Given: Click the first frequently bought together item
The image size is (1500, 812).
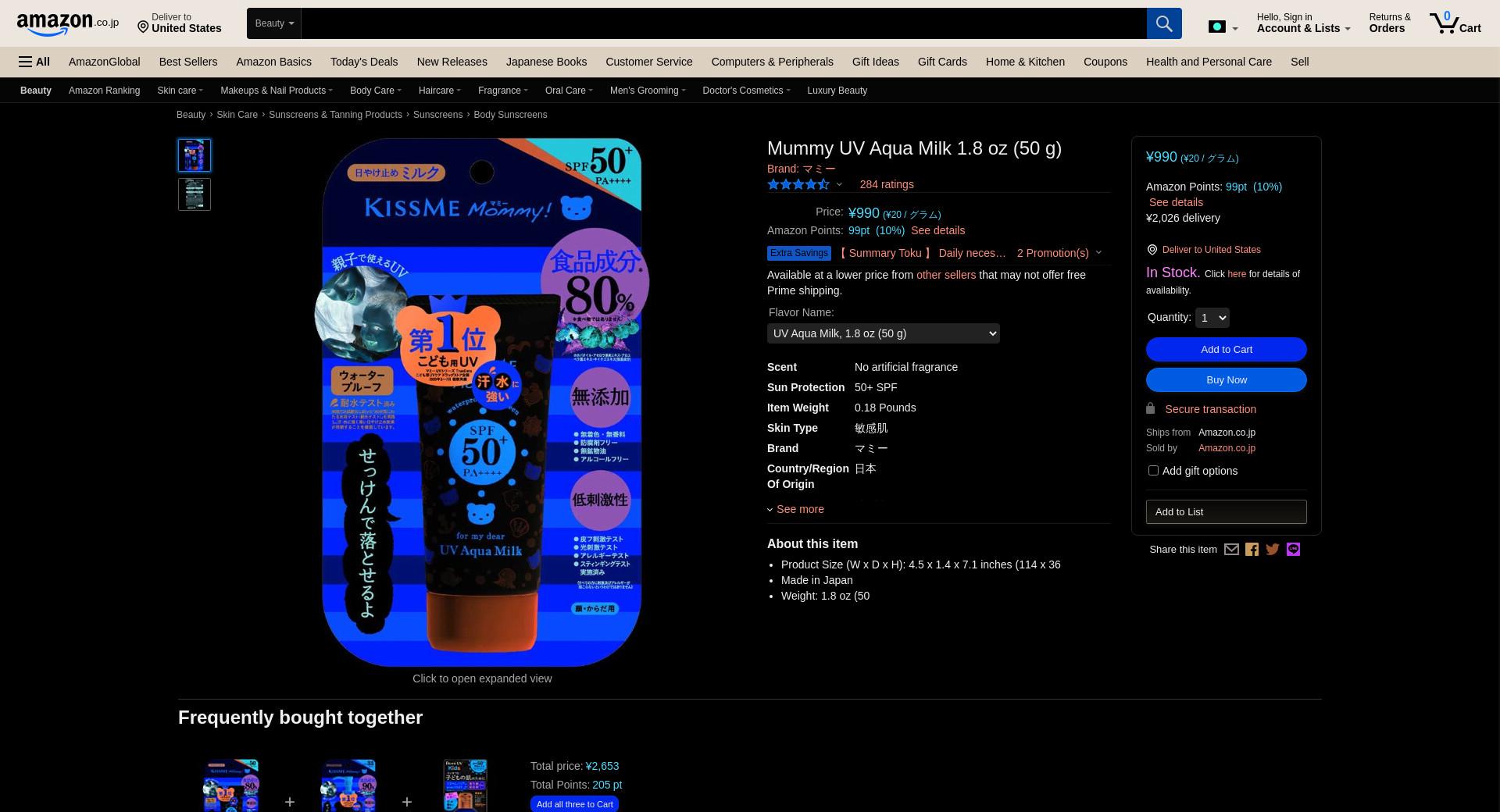Looking at the screenshot, I should pos(230,785).
